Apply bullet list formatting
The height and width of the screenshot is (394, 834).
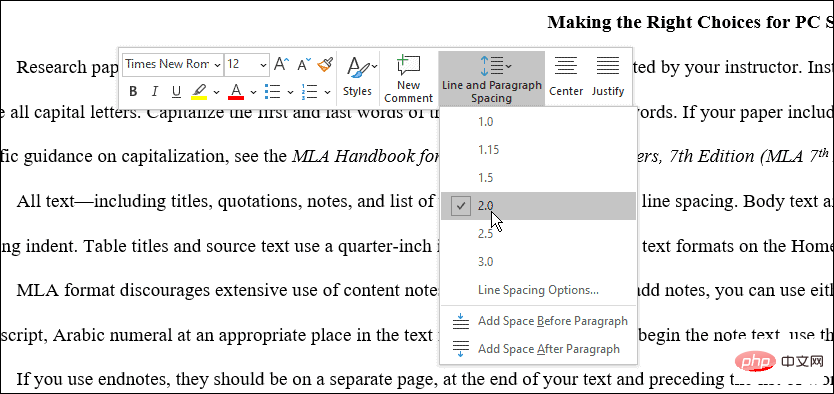point(273,92)
